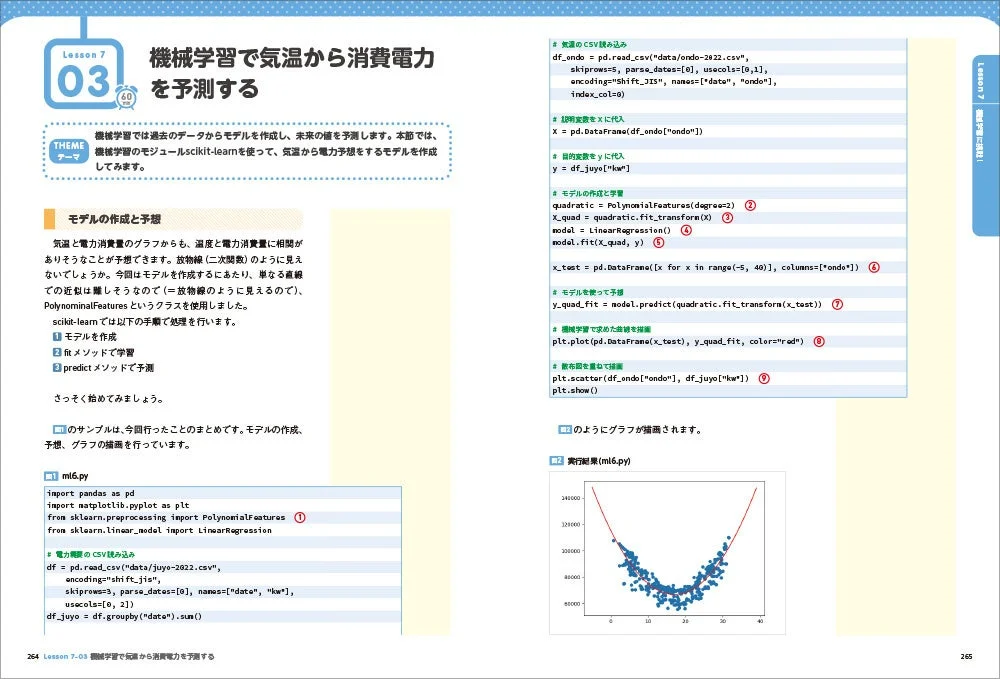The image size is (1000, 679).
Task: Click the orange marker beside モデルの作成と予想
Action: [x=52, y=217]
